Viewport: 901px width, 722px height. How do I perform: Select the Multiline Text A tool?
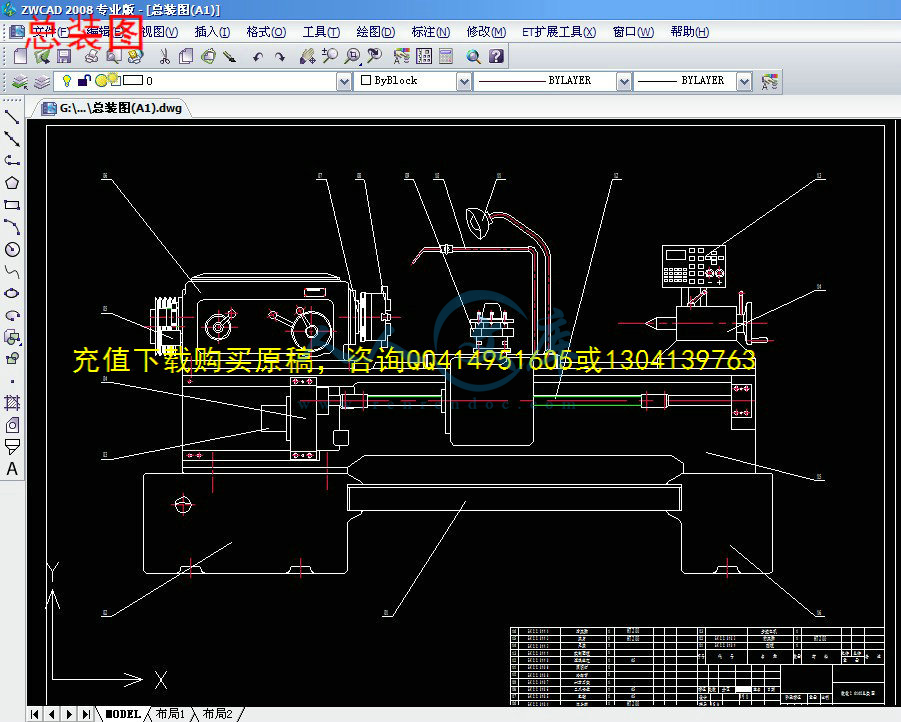coord(12,469)
